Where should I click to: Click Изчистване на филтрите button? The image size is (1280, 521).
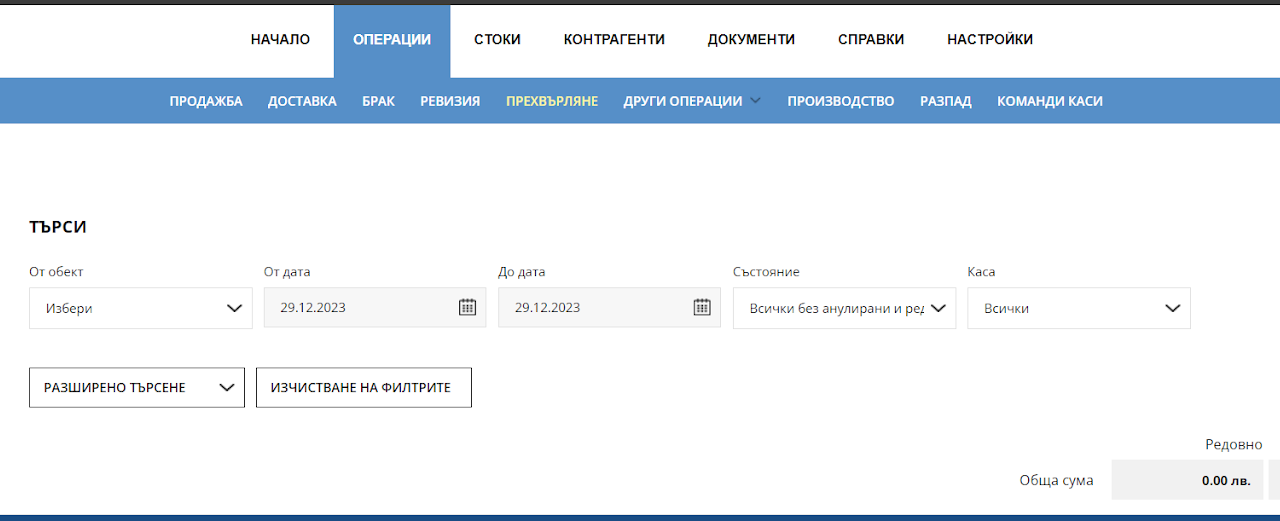pyautogui.click(x=364, y=387)
